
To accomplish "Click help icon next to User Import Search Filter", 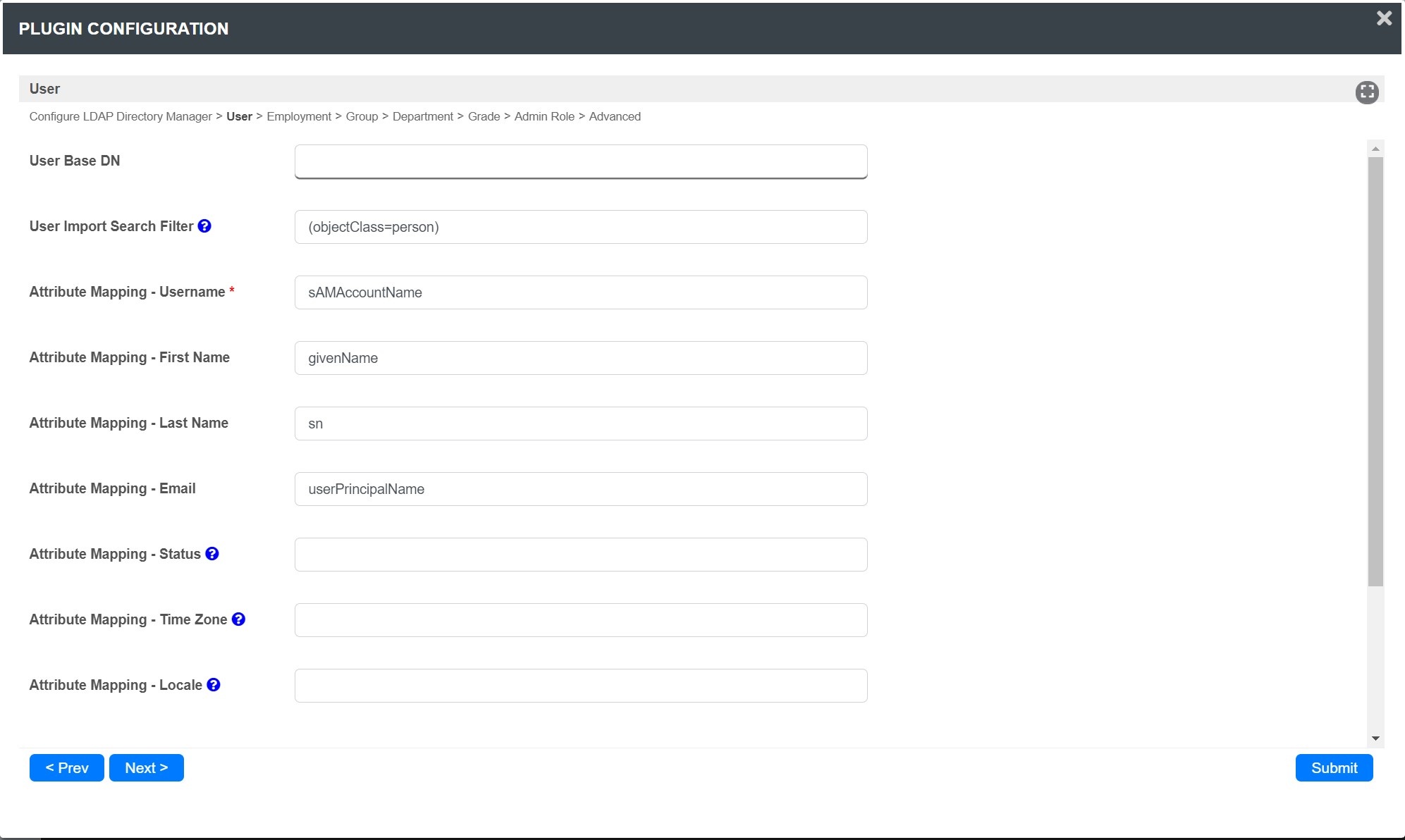I will (204, 226).
